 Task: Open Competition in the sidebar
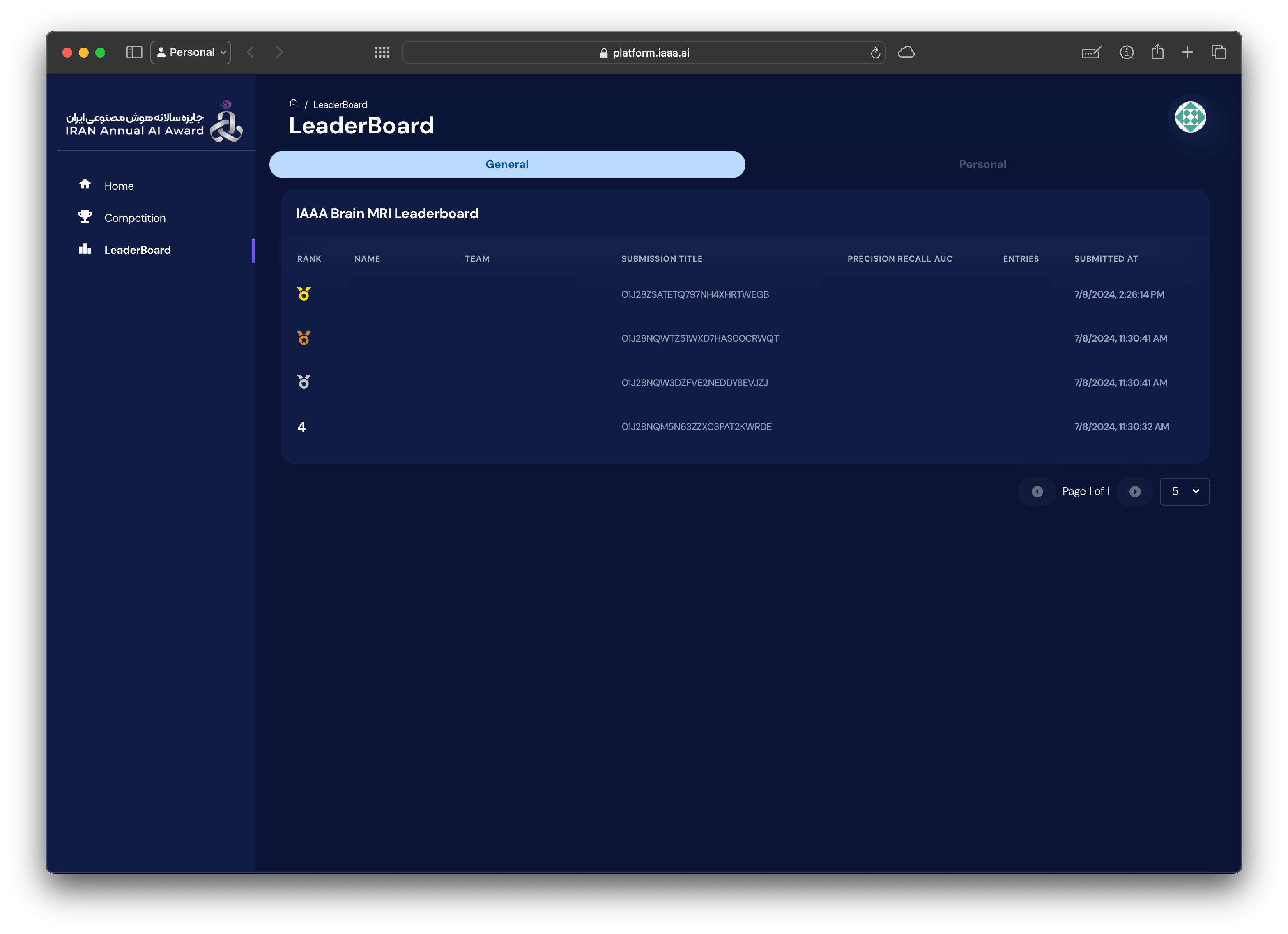click(135, 218)
